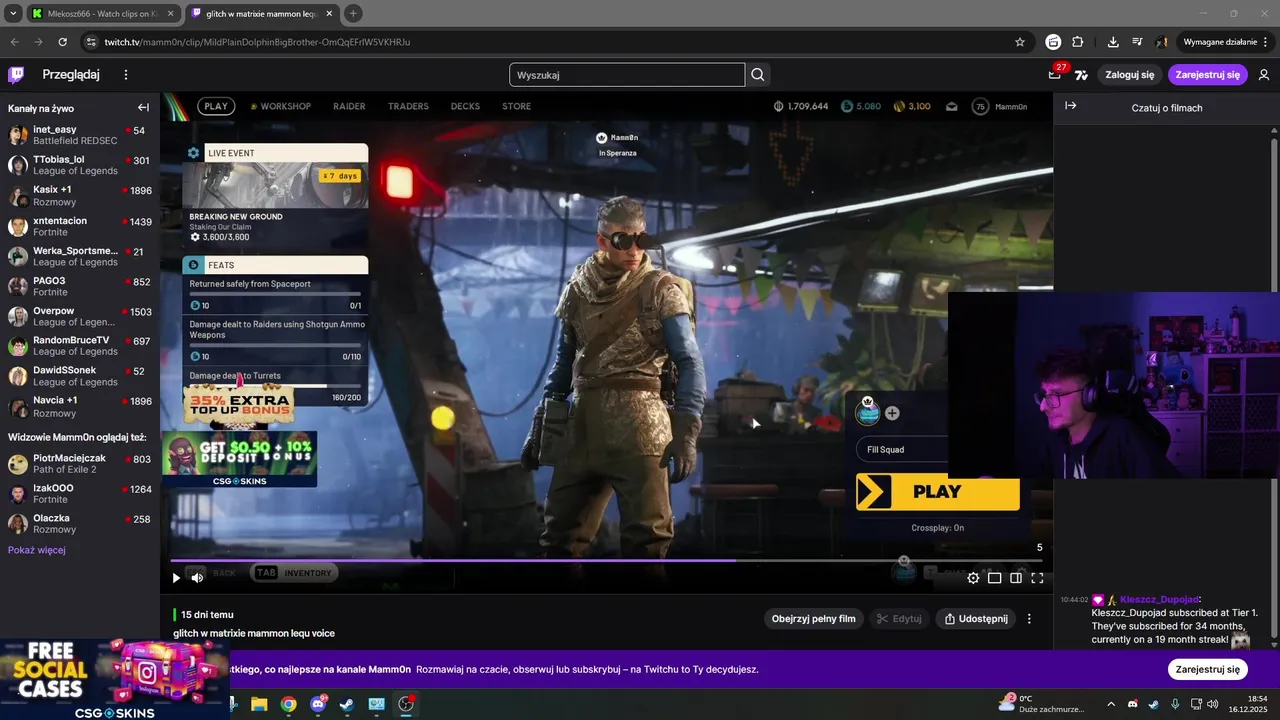Viewport: 1280px width, 720px height.
Task: Open the more options menu beside Przeglądaj
Action: click(x=126, y=75)
